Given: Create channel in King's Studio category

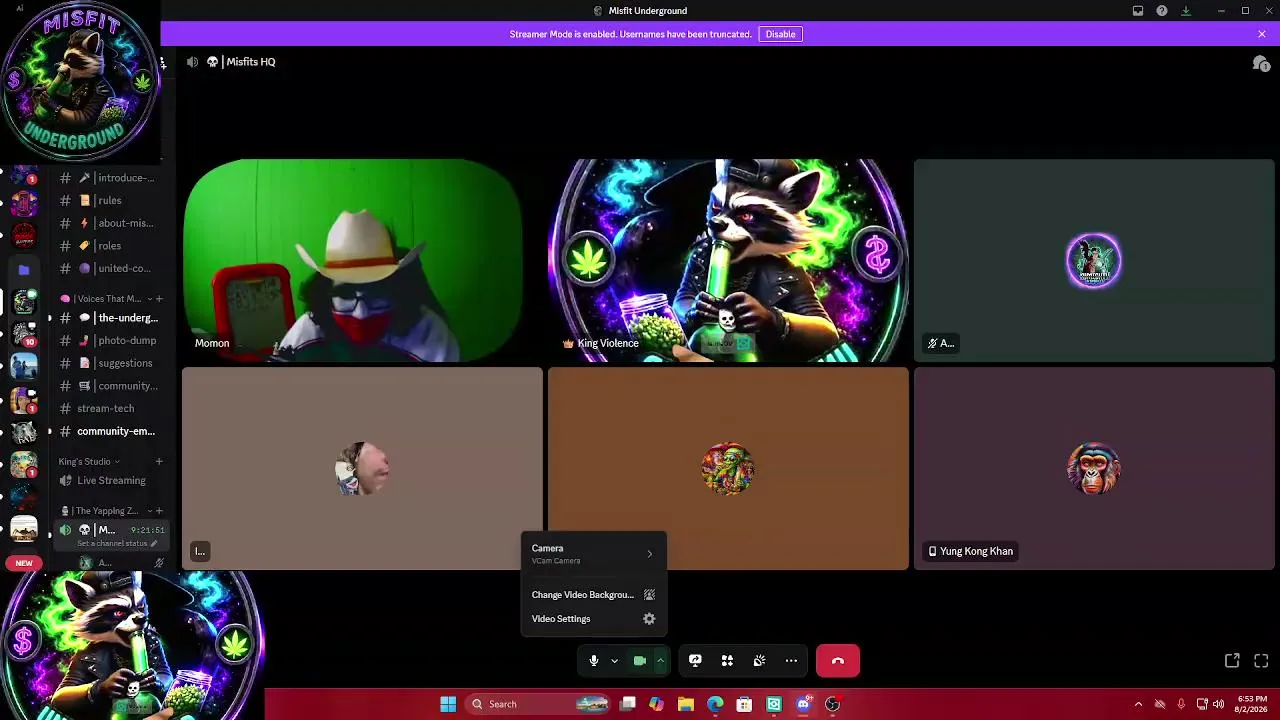Looking at the screenshot, I should [x=159, y=461].
